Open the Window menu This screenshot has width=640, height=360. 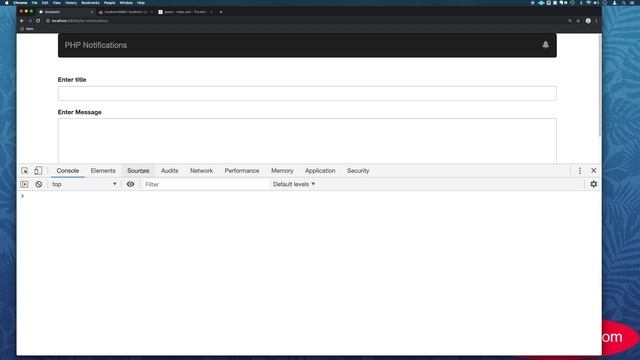click(126, 3)
